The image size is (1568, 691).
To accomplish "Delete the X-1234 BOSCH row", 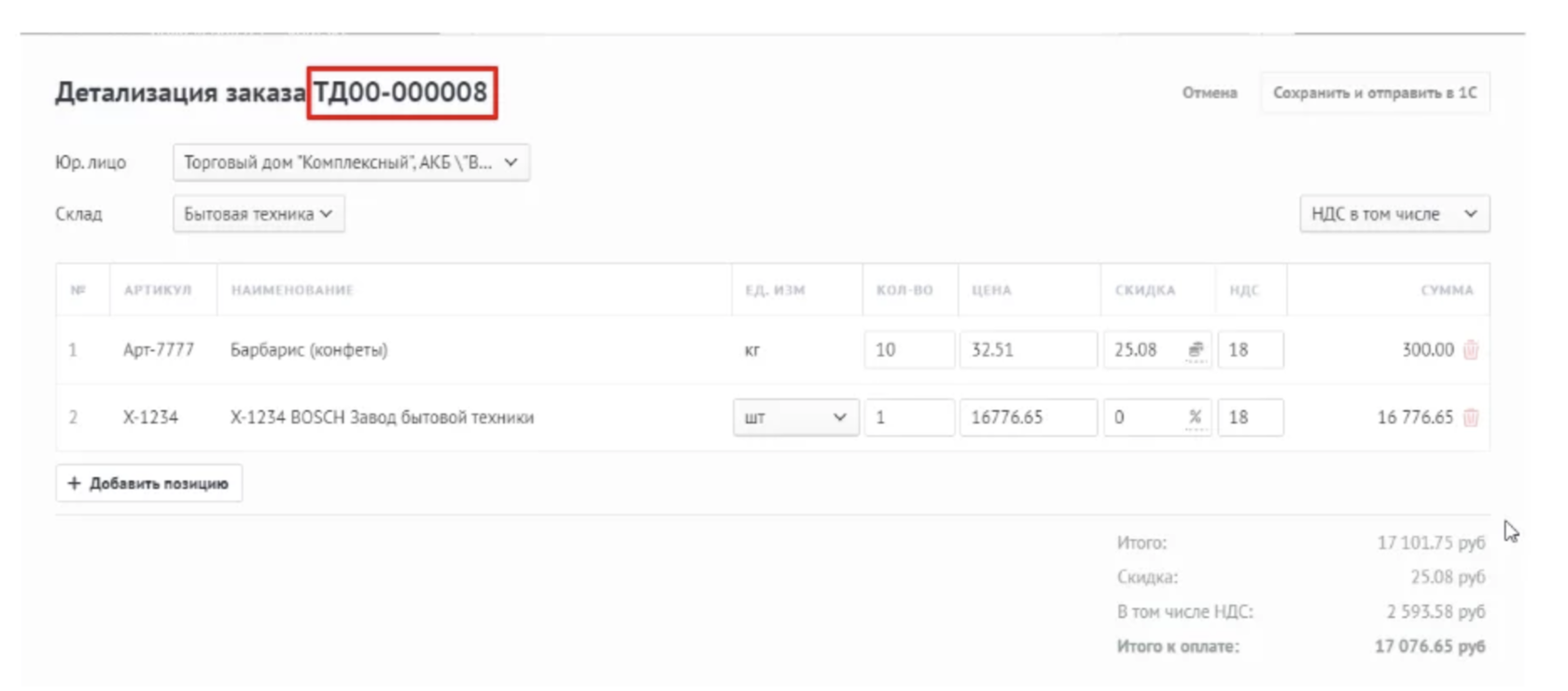I will (x=1471, y=417).
